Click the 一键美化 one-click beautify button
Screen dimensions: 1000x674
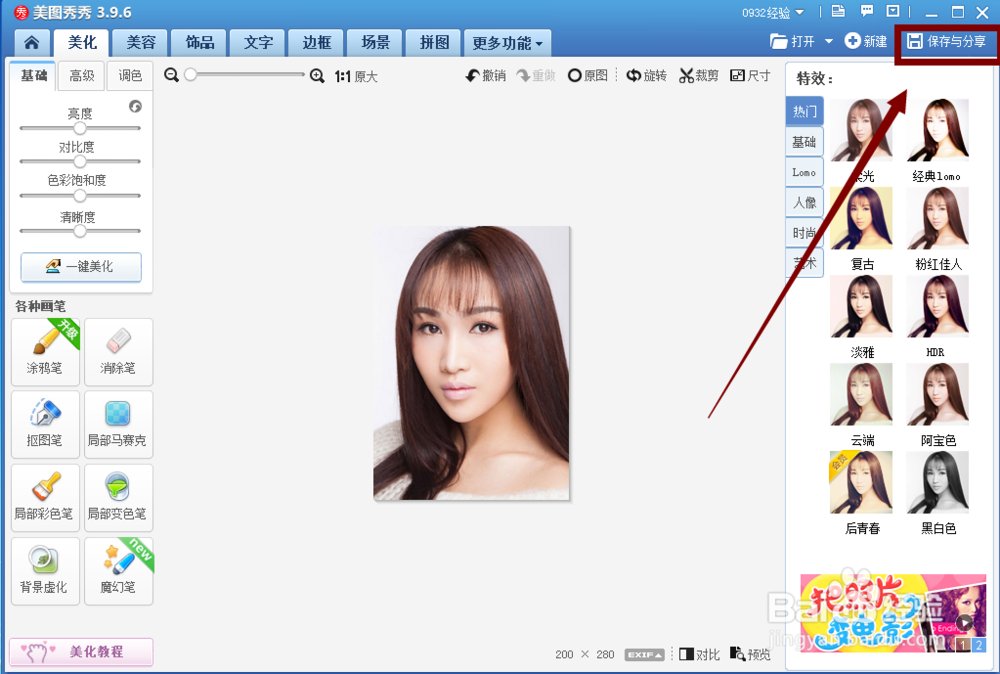point(80,267)
